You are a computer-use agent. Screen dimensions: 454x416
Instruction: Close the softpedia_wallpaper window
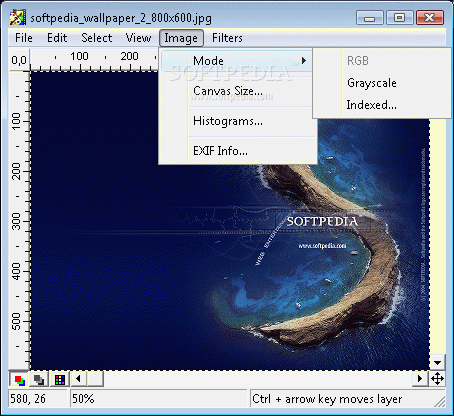point(430,18)
